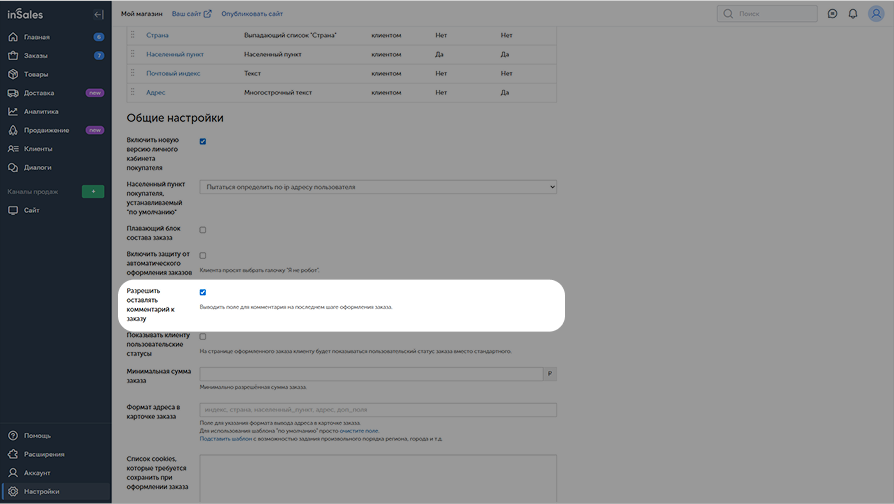Open the Заказы orders icon in sidebar
The width and height of the screenshot is (894, 504).
pyautogui.click(x=13, y=56)
